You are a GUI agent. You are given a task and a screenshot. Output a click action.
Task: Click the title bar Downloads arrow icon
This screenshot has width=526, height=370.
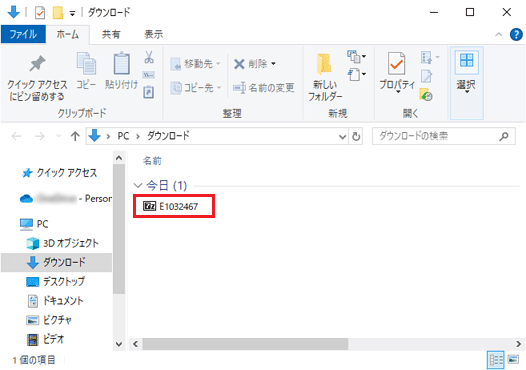coord(13,12)
